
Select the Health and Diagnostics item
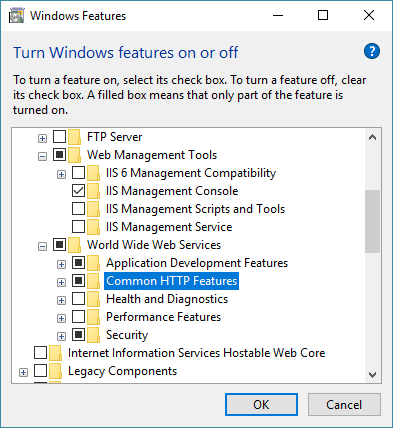[x=167, y=299]
